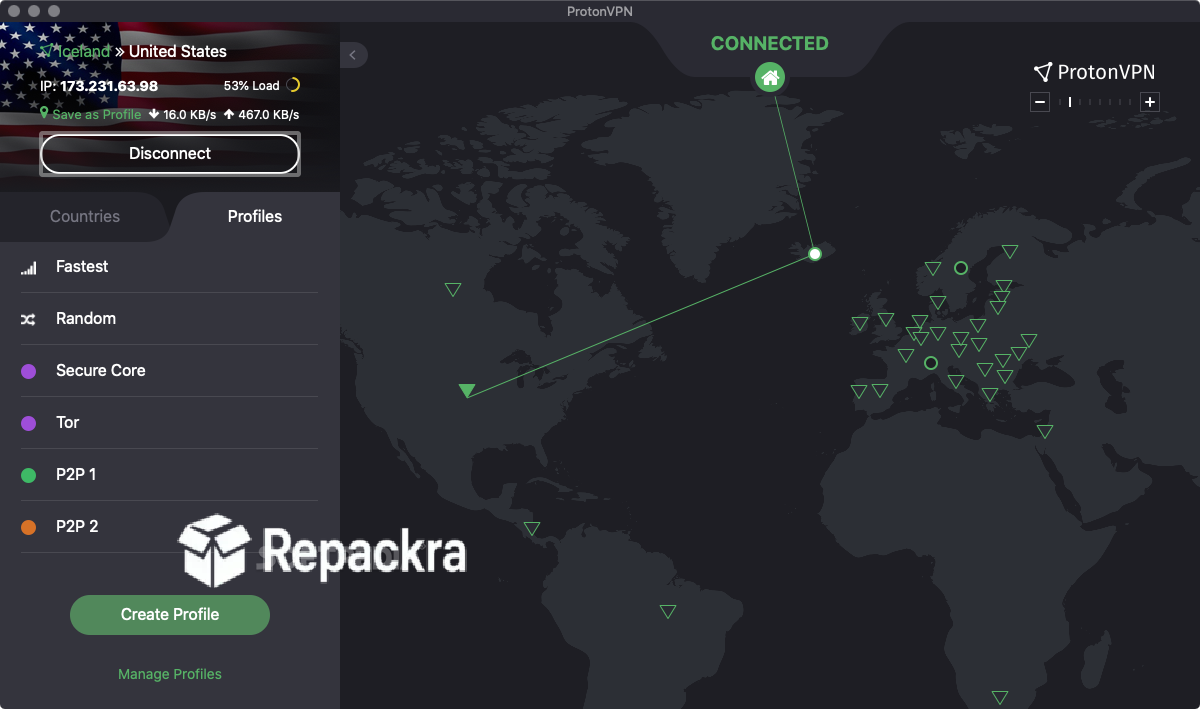Select the P2P 2 profile
This screenshot has height=709, width=1200.
coord(169,527)
